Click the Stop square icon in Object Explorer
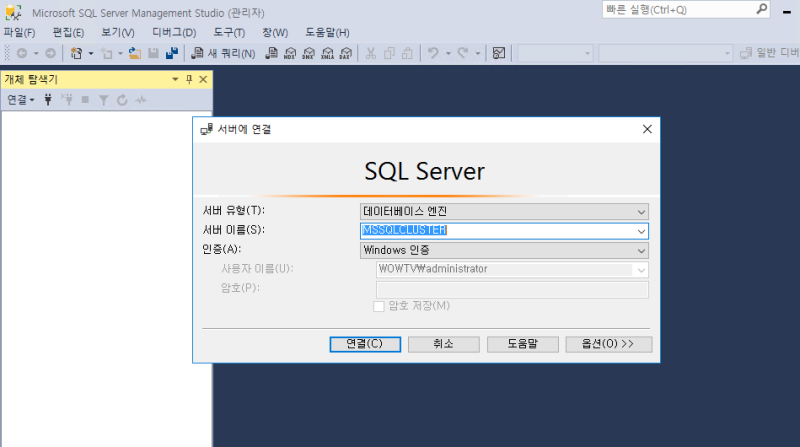800x447 pixels. click(85, 100)
